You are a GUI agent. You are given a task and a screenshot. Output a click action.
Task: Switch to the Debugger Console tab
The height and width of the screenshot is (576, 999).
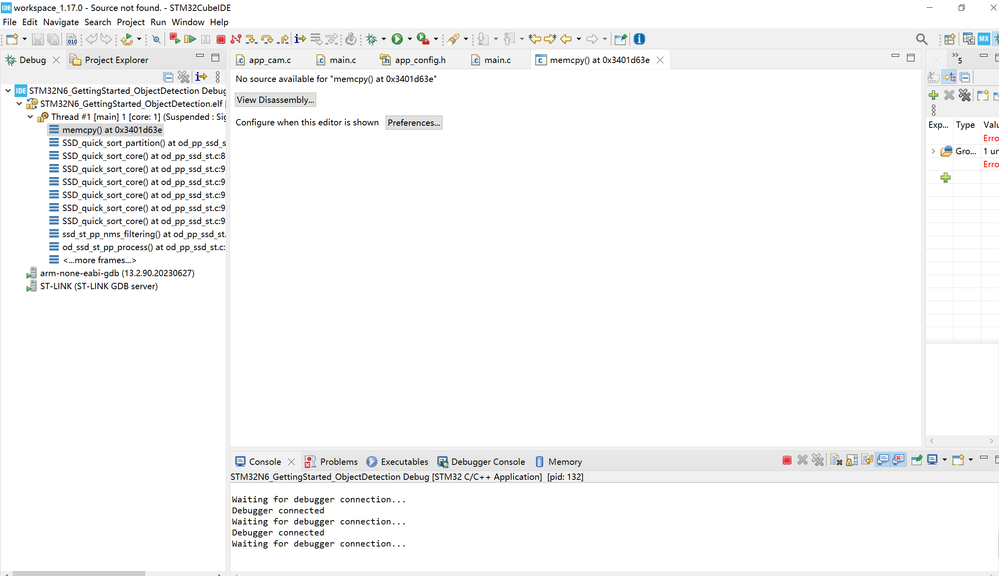[481, 462]
